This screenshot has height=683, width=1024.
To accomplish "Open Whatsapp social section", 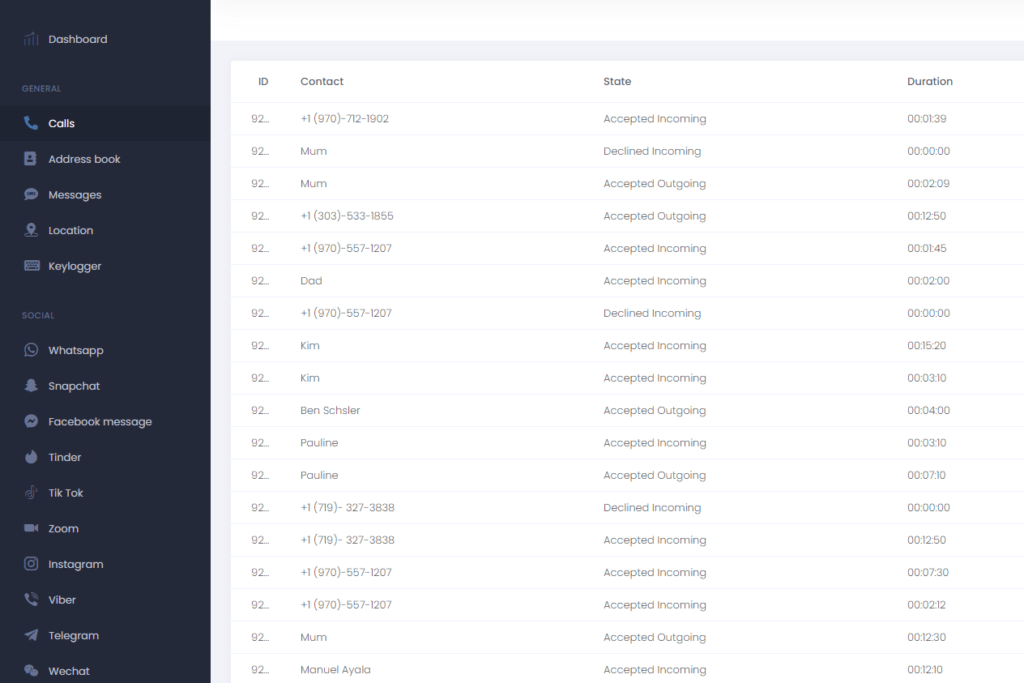I will click(x=76, y=350).
